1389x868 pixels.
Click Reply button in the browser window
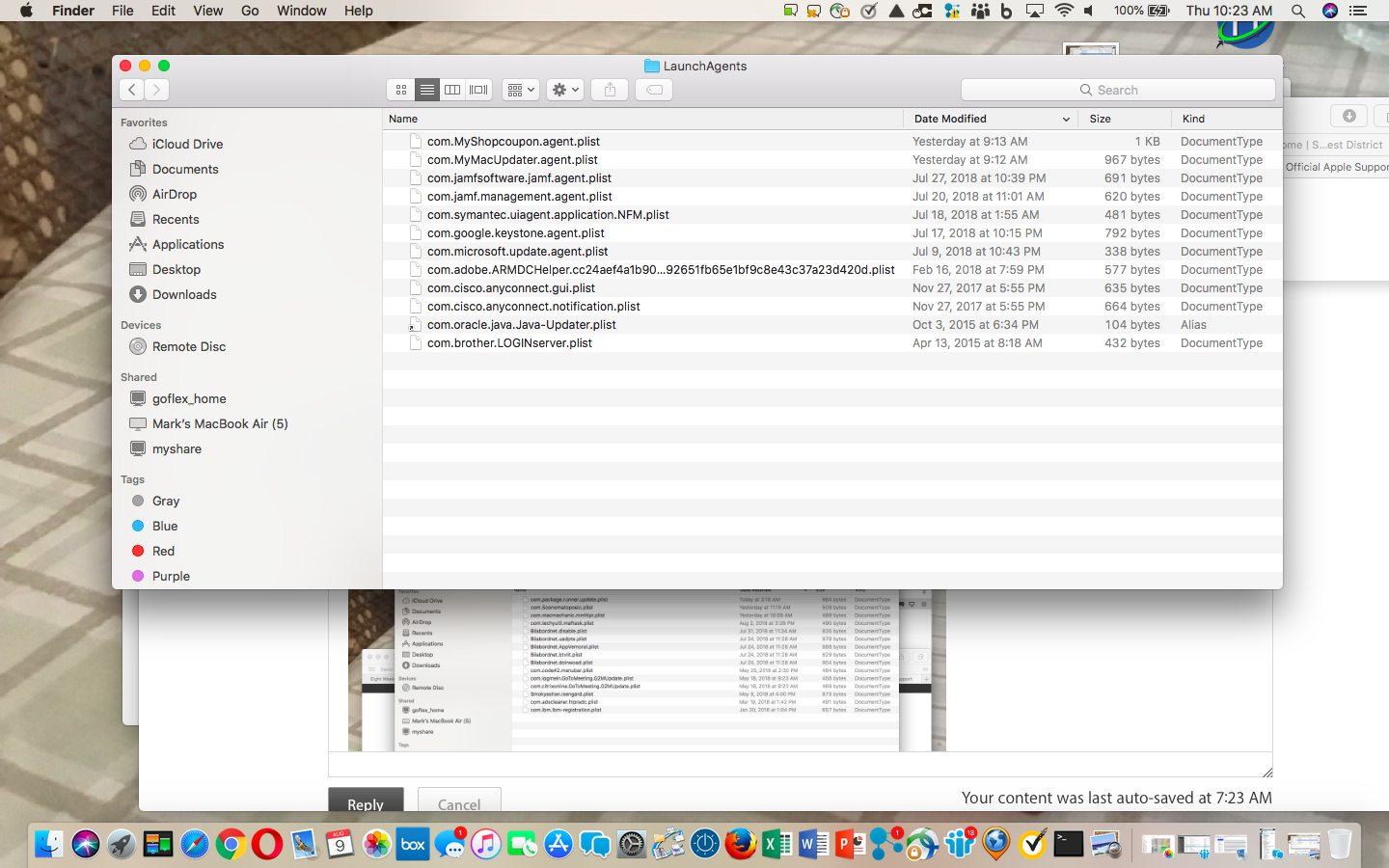click(x=366, y=800)
